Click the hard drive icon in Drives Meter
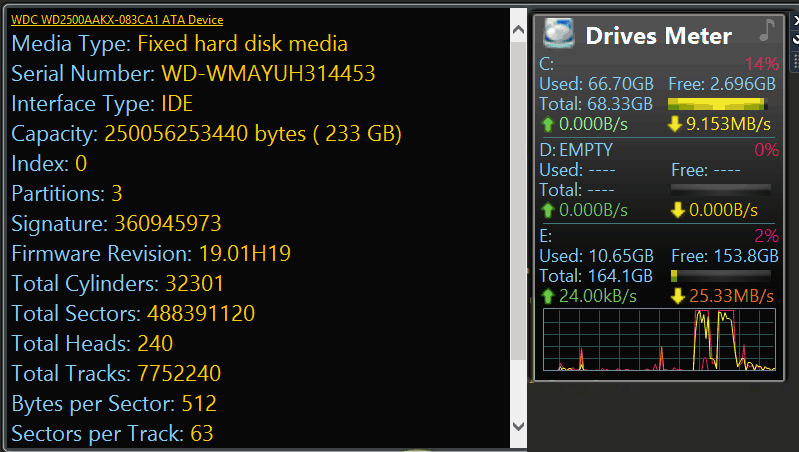This screenshot has width=799, height=452. tap(558, 33)
